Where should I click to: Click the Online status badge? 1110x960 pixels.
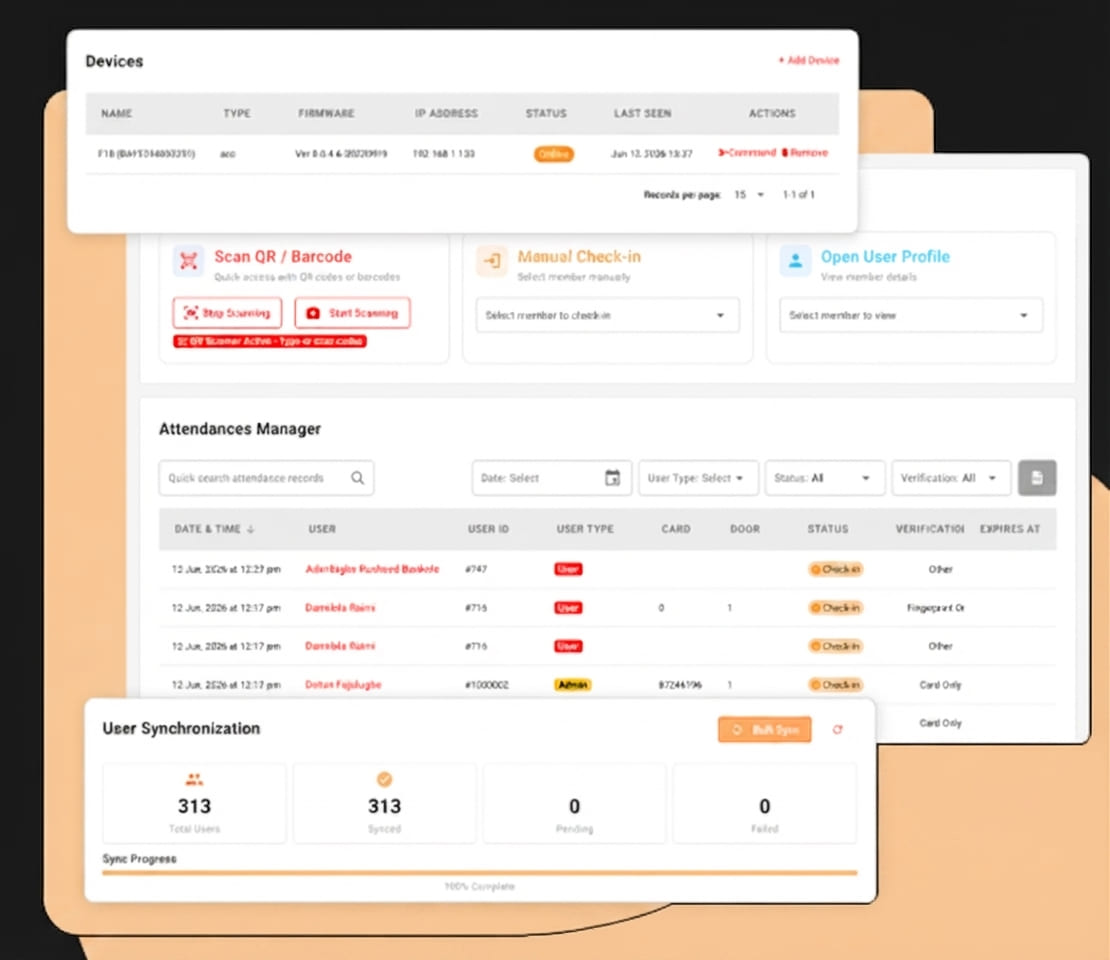point(554,154)
